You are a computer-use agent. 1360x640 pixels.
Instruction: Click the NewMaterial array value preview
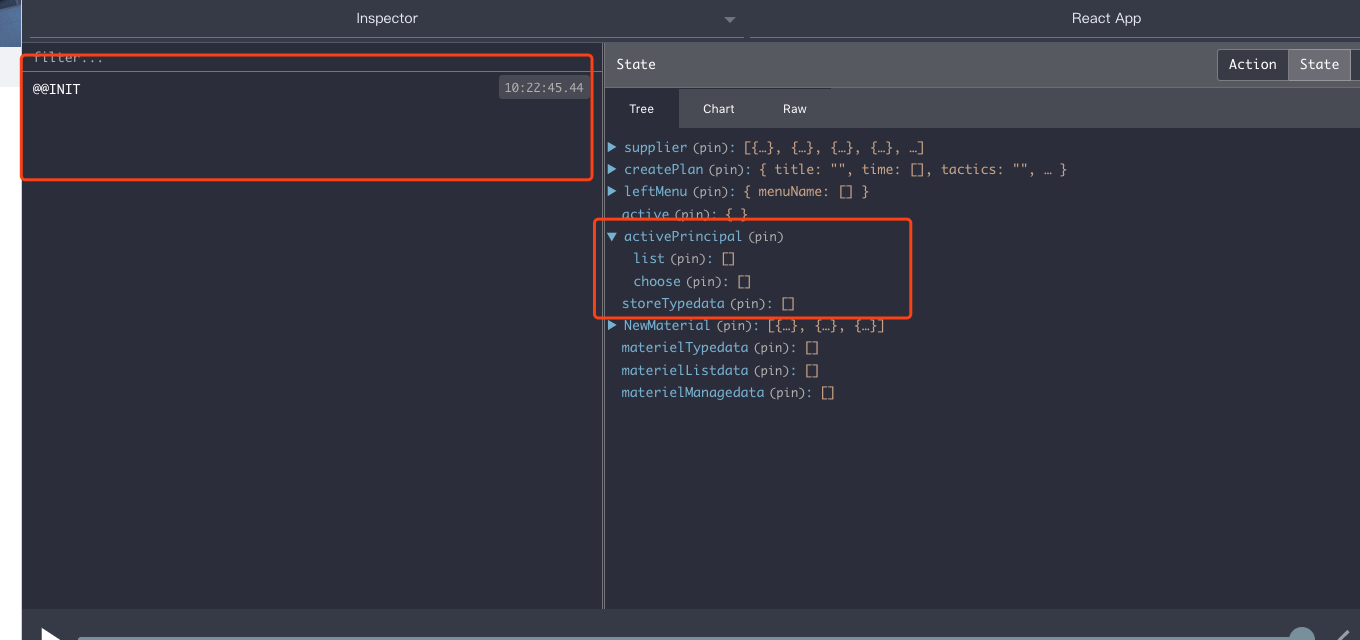825,326
